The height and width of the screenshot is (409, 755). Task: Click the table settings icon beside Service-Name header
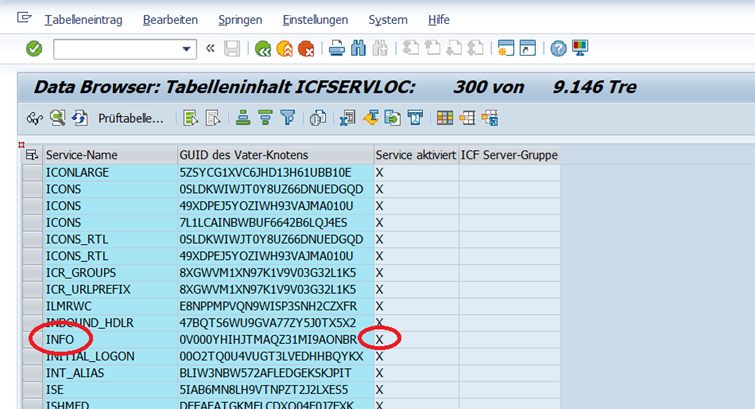pyautogui.click(x=32, y=155)
